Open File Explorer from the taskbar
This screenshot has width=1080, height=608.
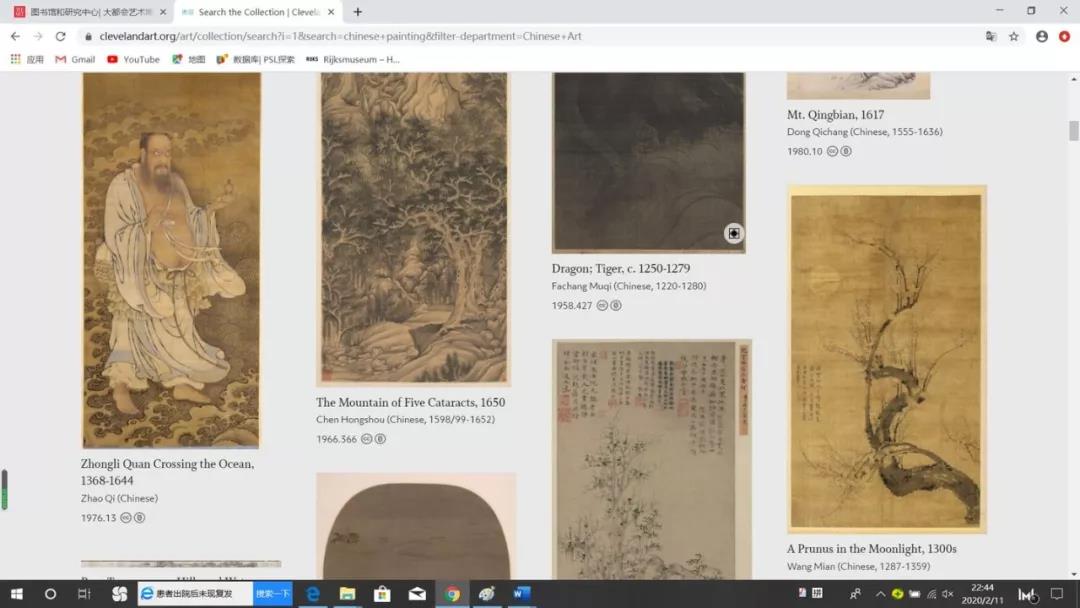click(x=347, y=594)
